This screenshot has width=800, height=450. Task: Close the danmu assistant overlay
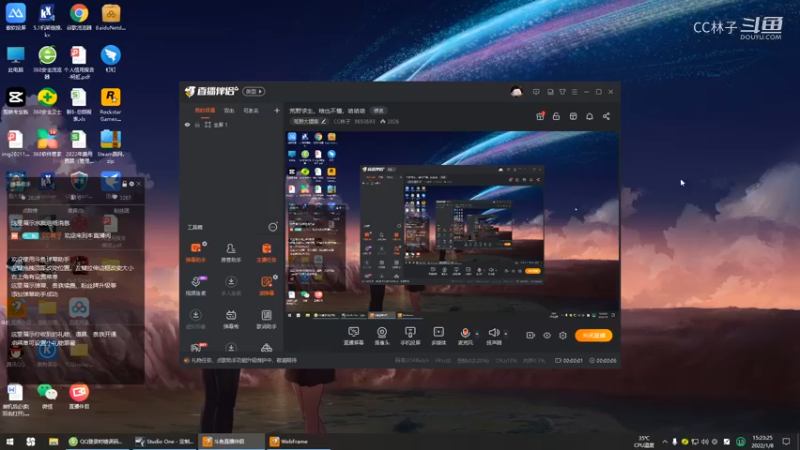(x=139, y=184)
